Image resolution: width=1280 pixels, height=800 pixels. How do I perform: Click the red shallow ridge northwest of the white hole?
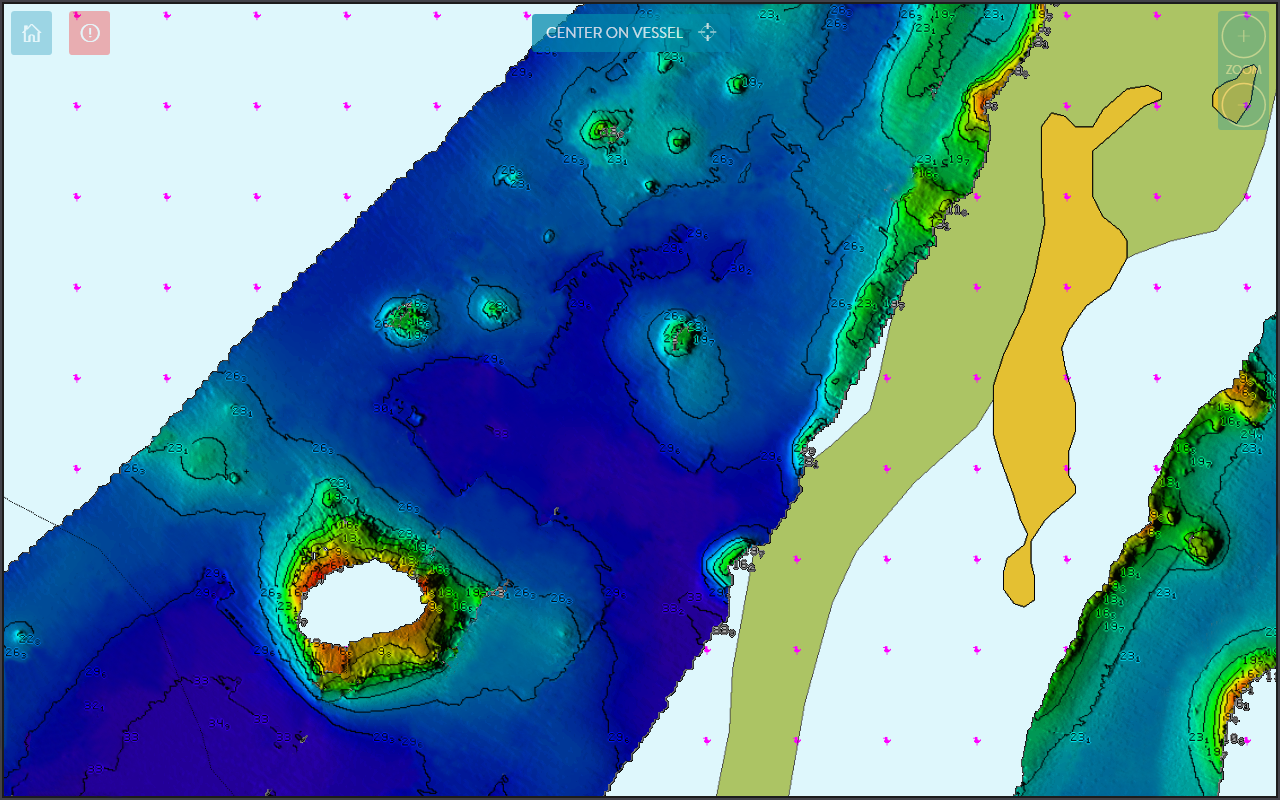click(318, 572)
